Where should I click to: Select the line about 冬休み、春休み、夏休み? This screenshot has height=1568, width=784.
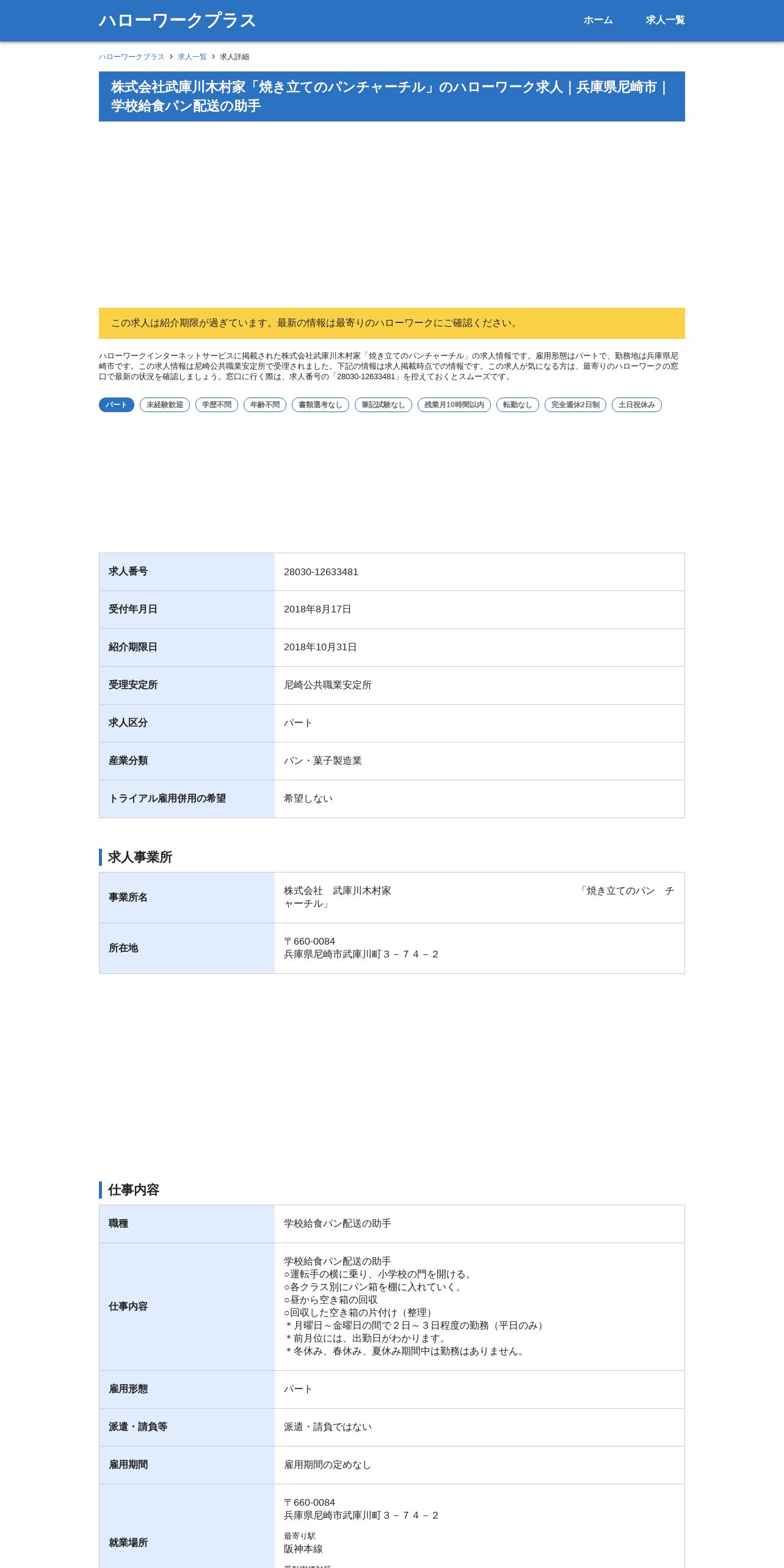(405, 1351)
